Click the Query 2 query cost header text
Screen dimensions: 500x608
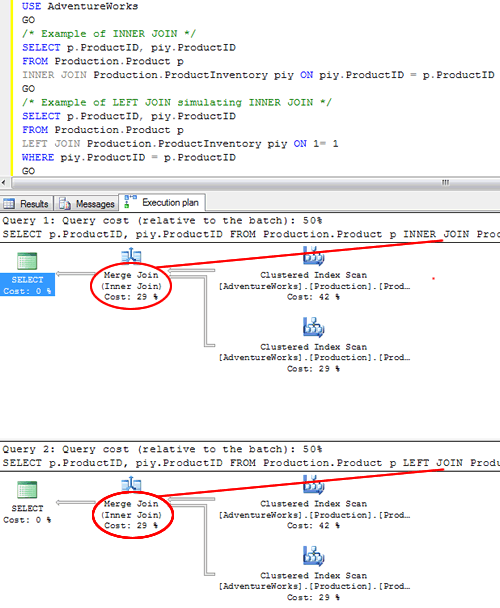pos(162,449)
